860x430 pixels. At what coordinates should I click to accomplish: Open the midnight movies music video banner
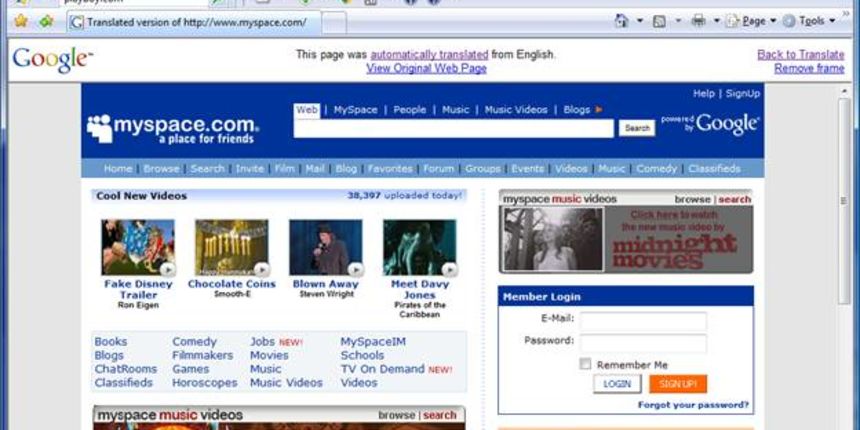coord(626,240)
